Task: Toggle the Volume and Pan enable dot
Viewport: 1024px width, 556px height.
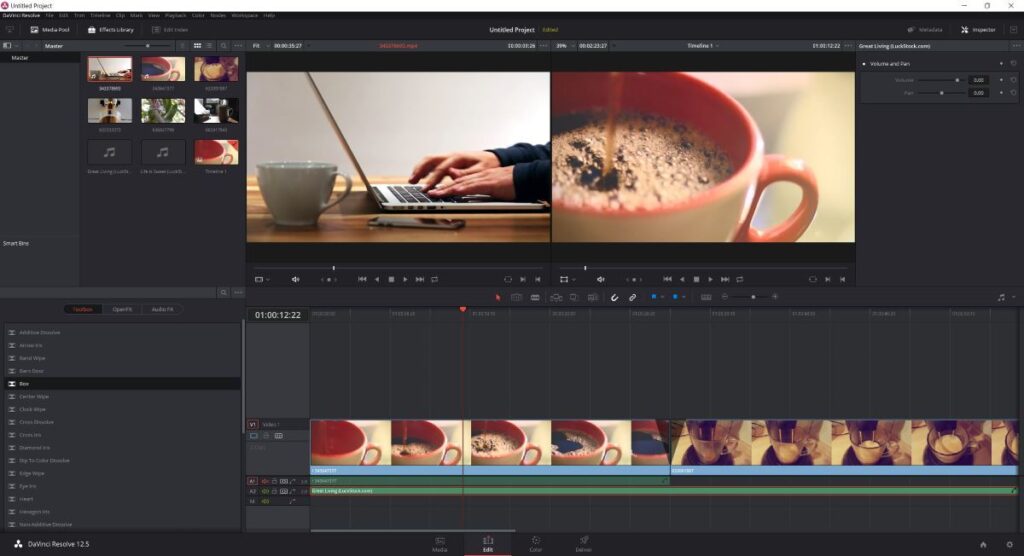Action: click(864, 63)
